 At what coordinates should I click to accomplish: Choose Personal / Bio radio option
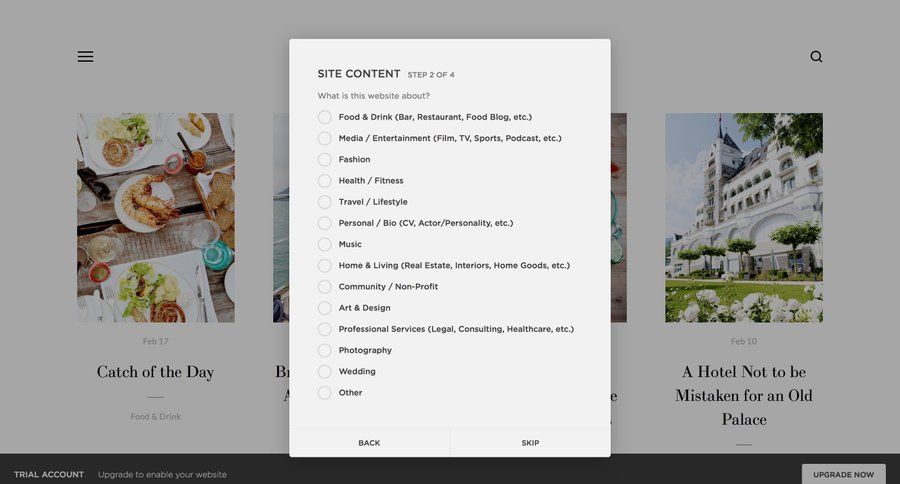pyautogui.click(x=325, y=223)
